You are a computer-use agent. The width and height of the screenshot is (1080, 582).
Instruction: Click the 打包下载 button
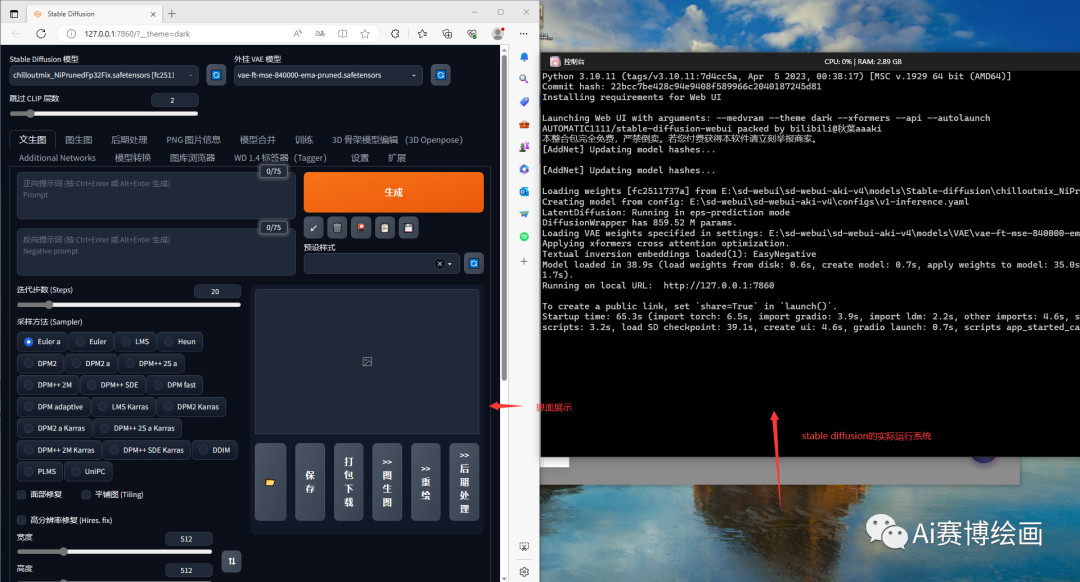click(349, 482)
